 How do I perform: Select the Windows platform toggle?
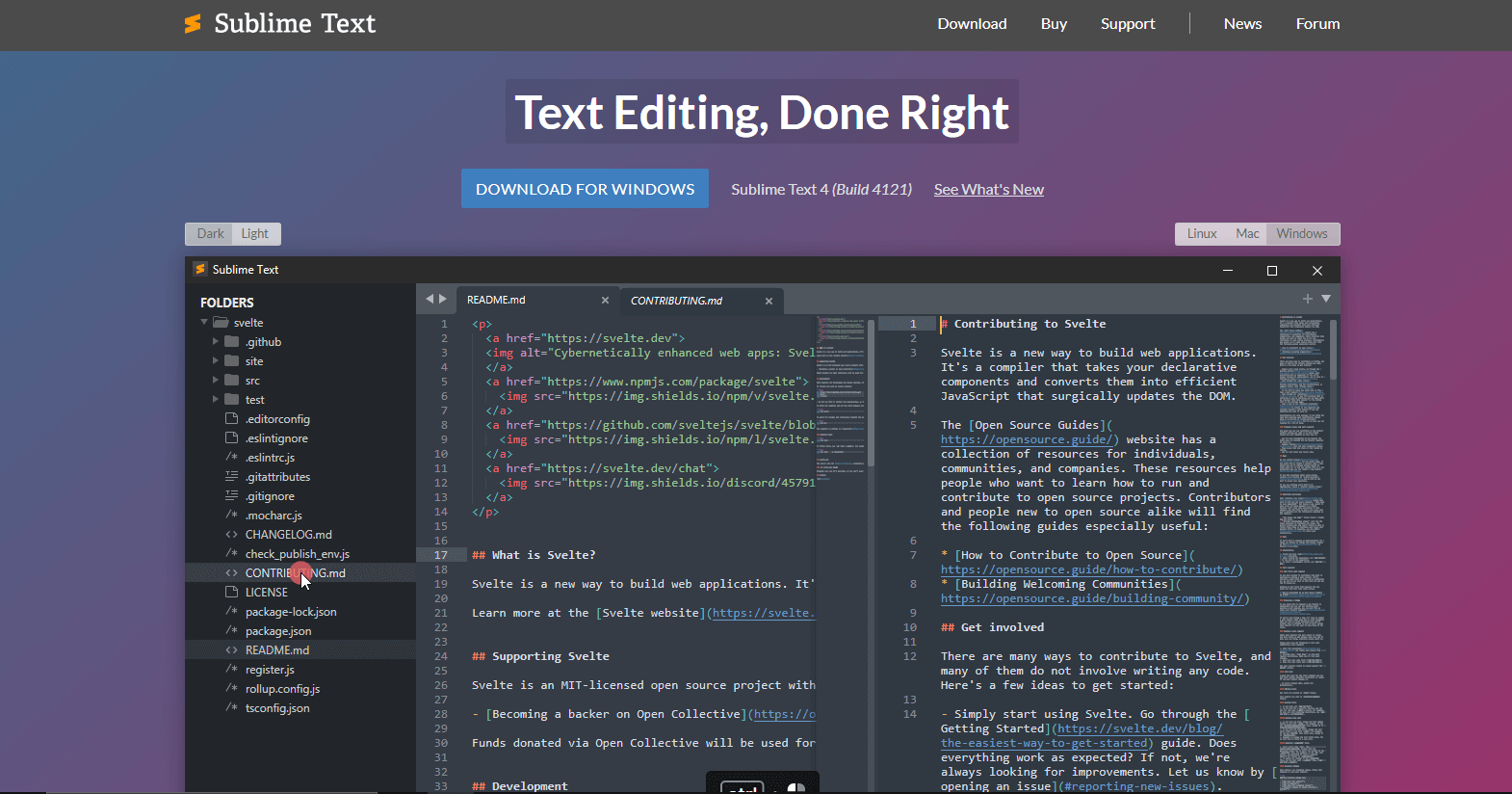pos(1302,234)
